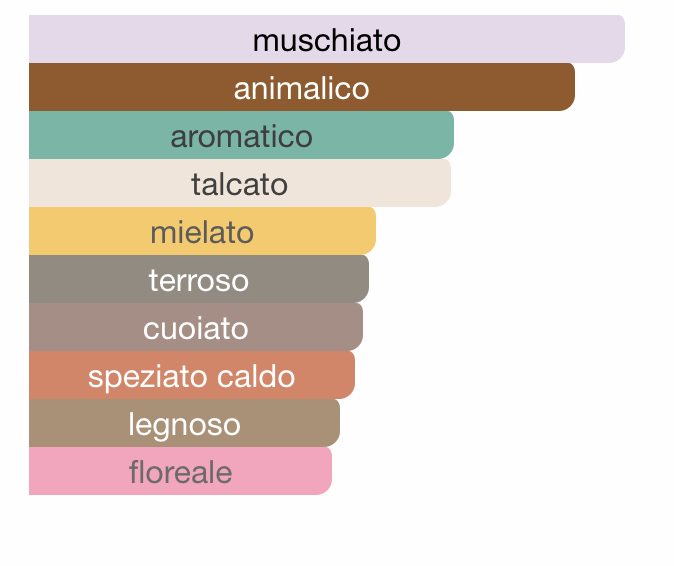The image size is (674, 566).
Task: Choose the terracotta orange colored bar
Action: point(192,375)
